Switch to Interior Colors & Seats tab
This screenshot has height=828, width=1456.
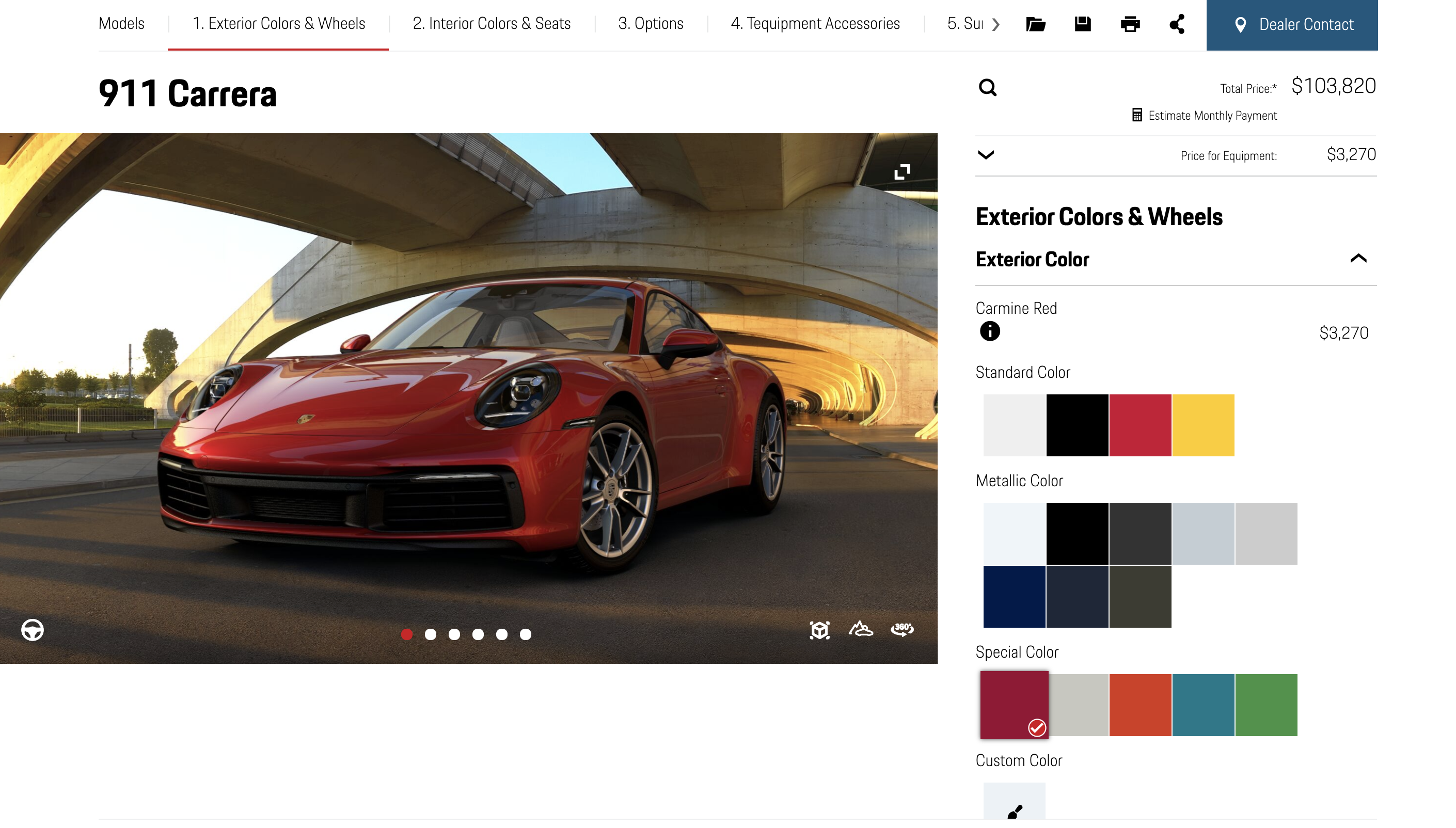point(492,23)
